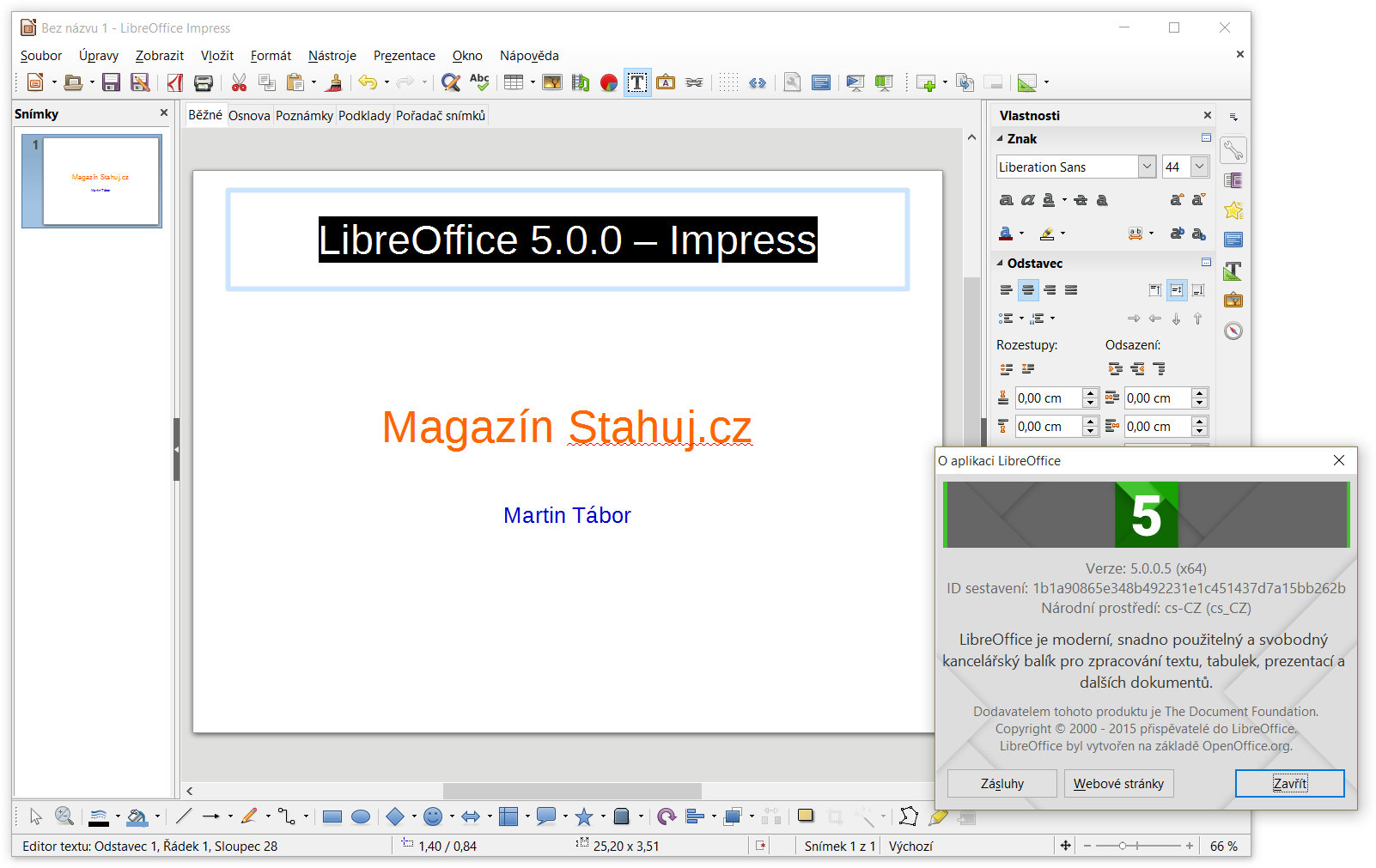Viewport: 1376px width, 868px height.
Task: Select the Rectangle shape tool
Action: click(x=332, y=816)
